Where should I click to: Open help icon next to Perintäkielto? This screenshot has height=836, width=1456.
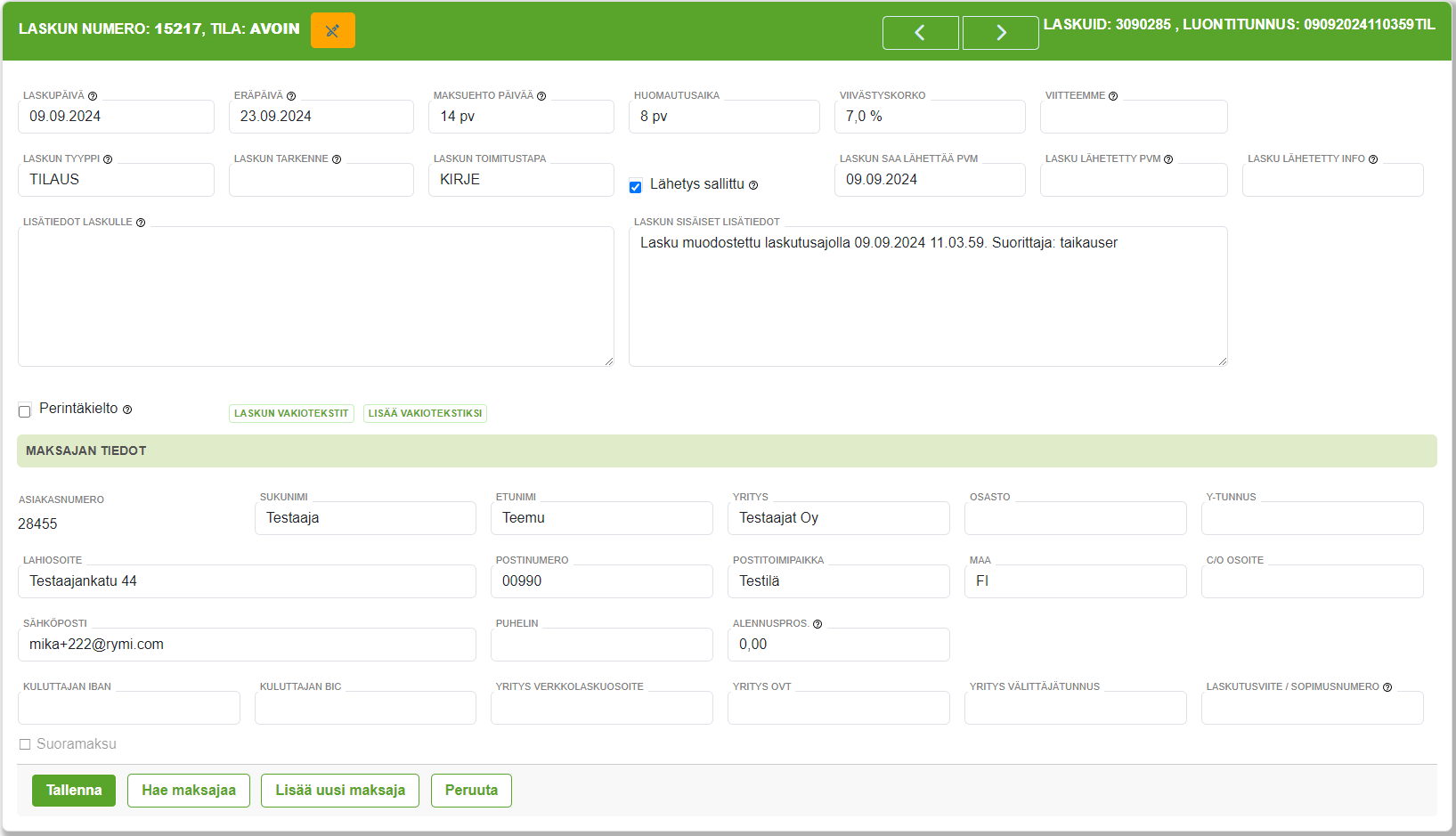tap(127, 410)
